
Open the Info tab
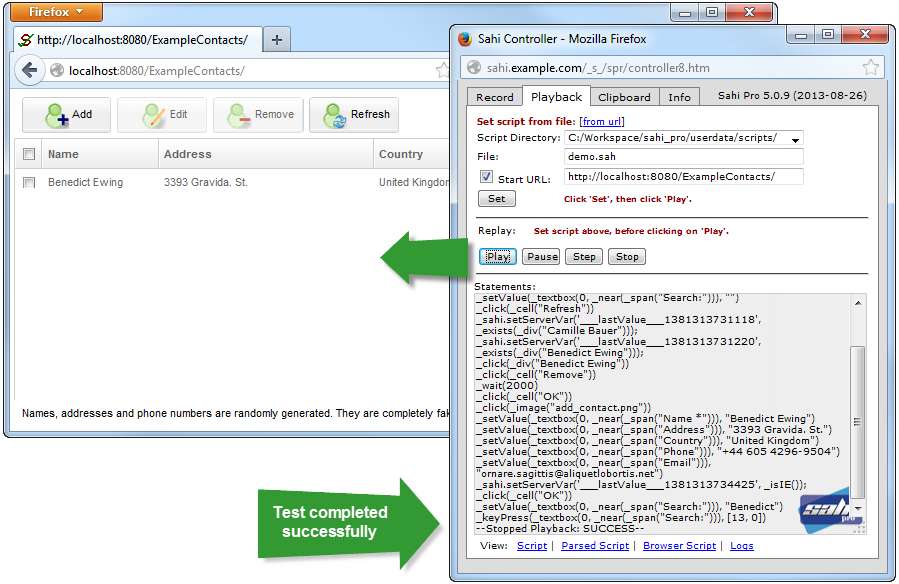click(679, 97)
